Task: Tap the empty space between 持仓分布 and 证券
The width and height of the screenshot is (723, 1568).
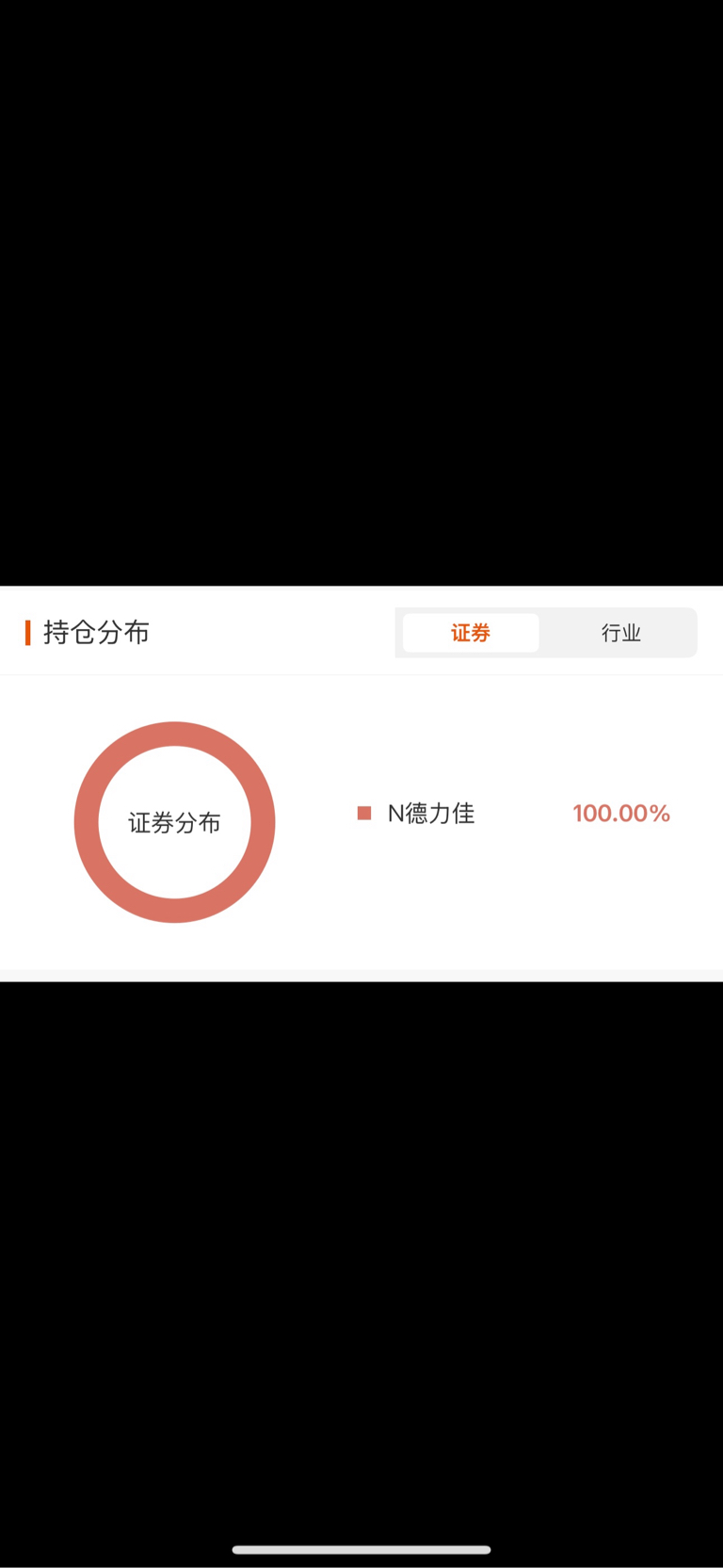Action: click(273, 633)
